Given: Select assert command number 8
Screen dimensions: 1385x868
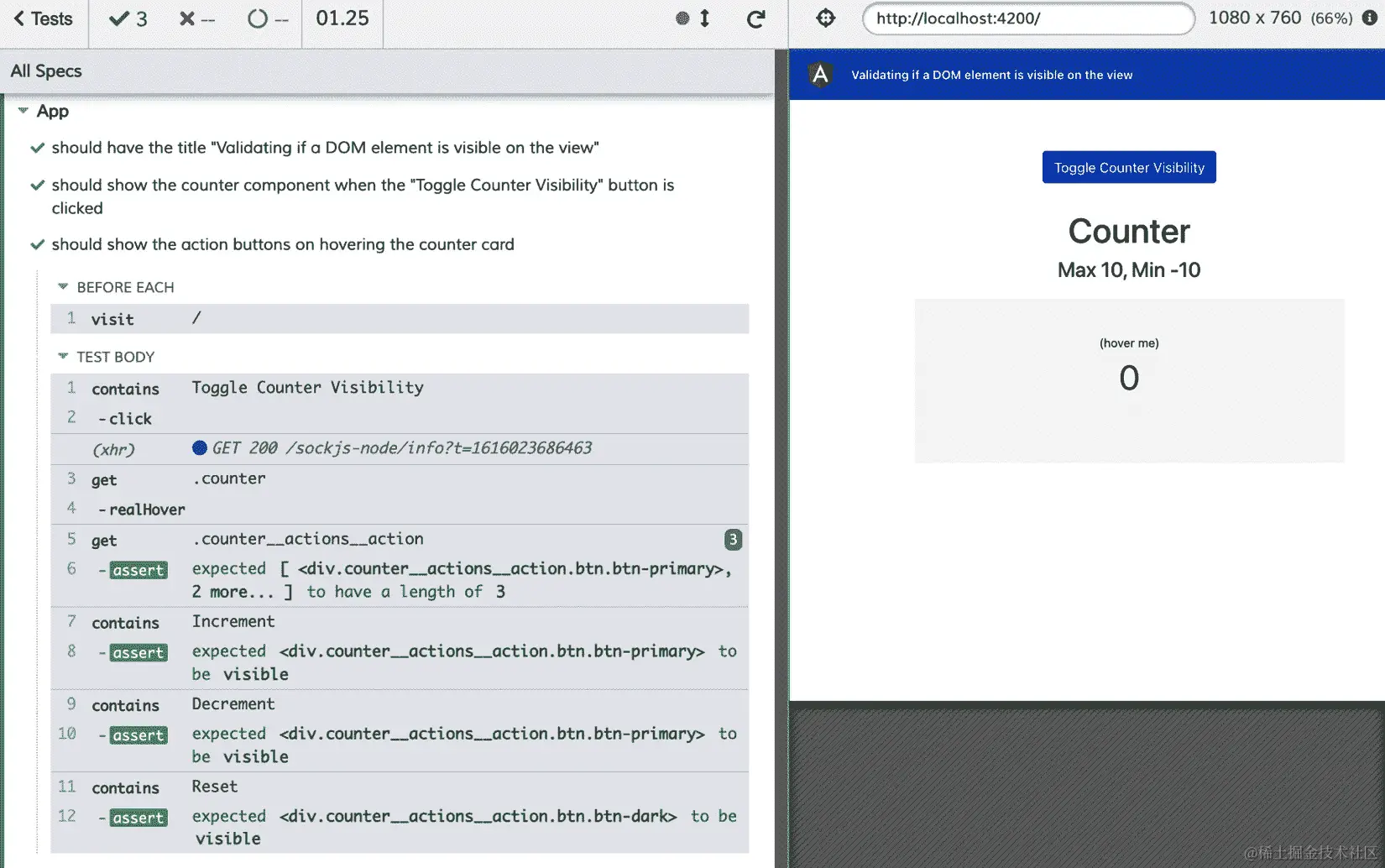Looking at the screenshot, I should click(400, 662).
